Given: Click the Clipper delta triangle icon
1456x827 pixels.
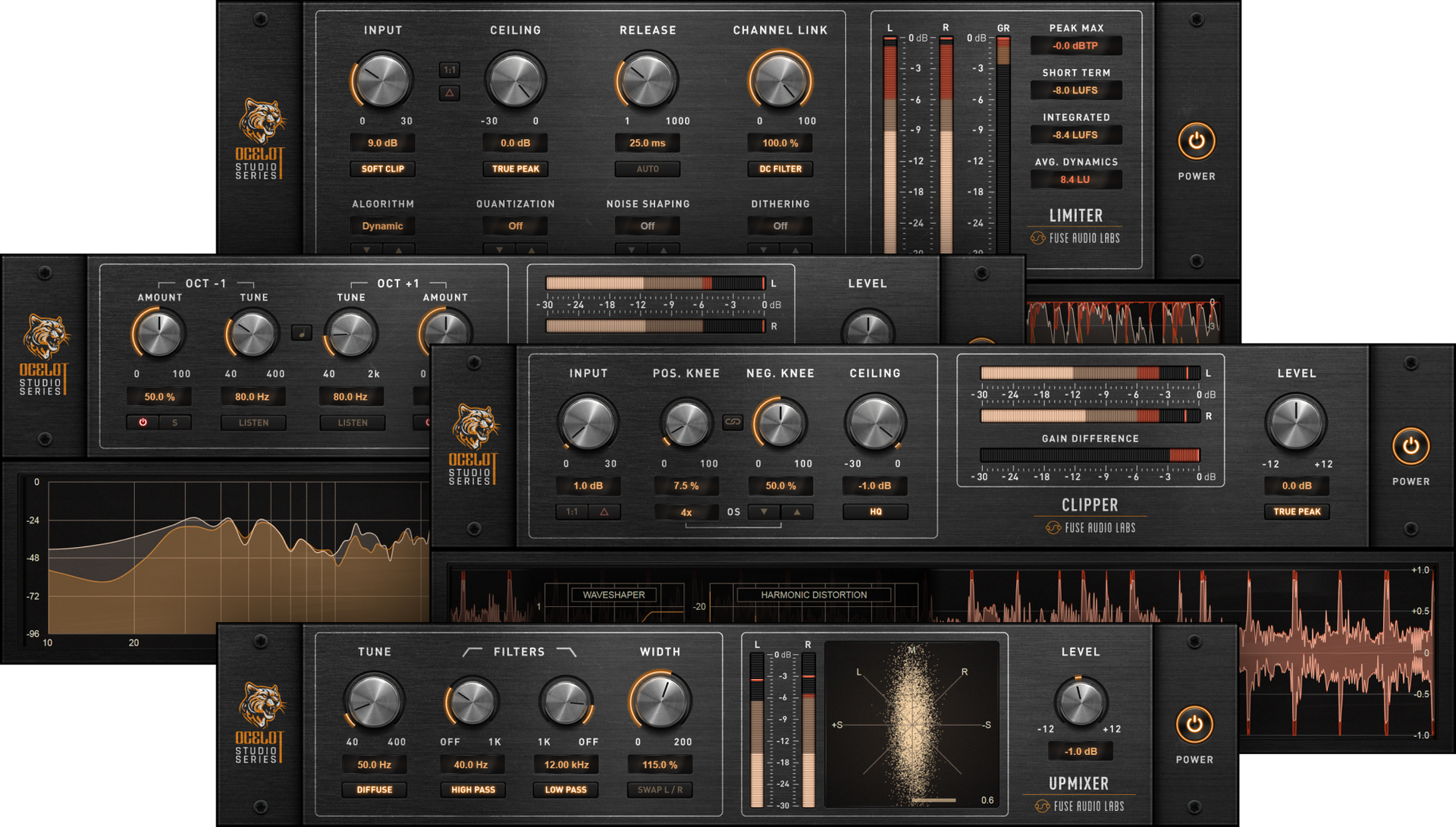Looking at the screenshot, I should coord(604,512).
